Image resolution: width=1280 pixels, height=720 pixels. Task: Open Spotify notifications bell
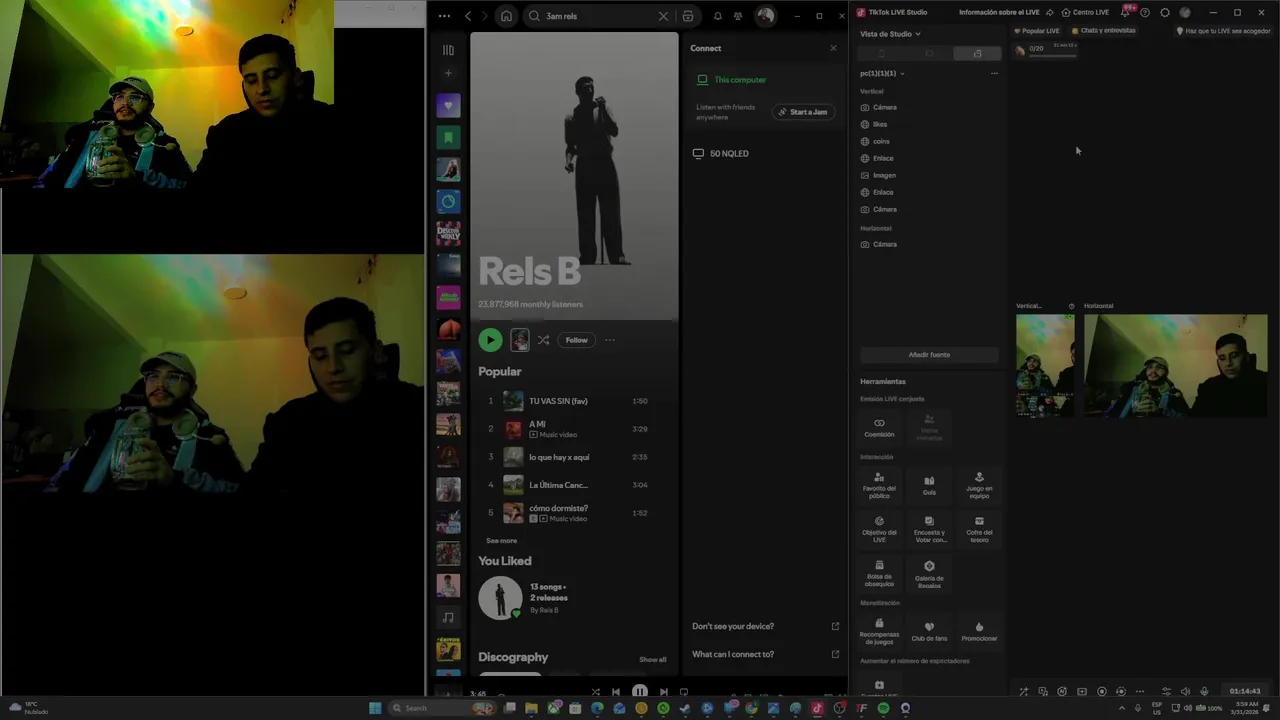pyautogui.click(x=717, y=16)
